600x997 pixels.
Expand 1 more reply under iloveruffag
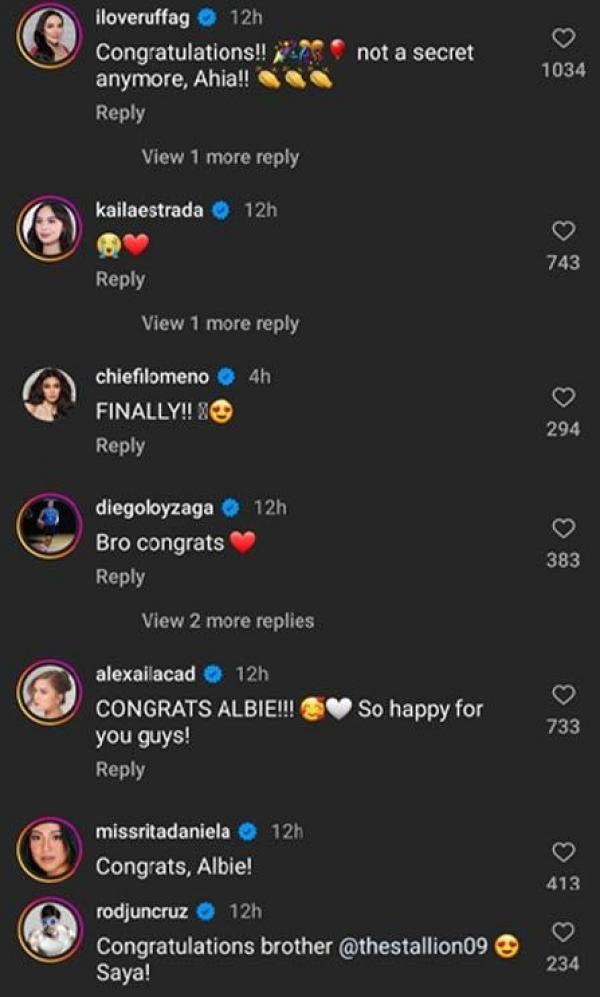[x=220, y=157]
